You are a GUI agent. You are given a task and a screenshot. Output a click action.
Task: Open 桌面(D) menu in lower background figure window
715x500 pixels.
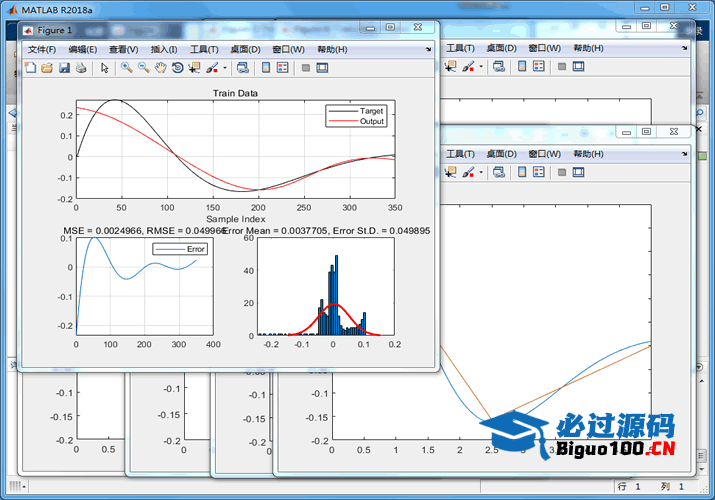501,154
